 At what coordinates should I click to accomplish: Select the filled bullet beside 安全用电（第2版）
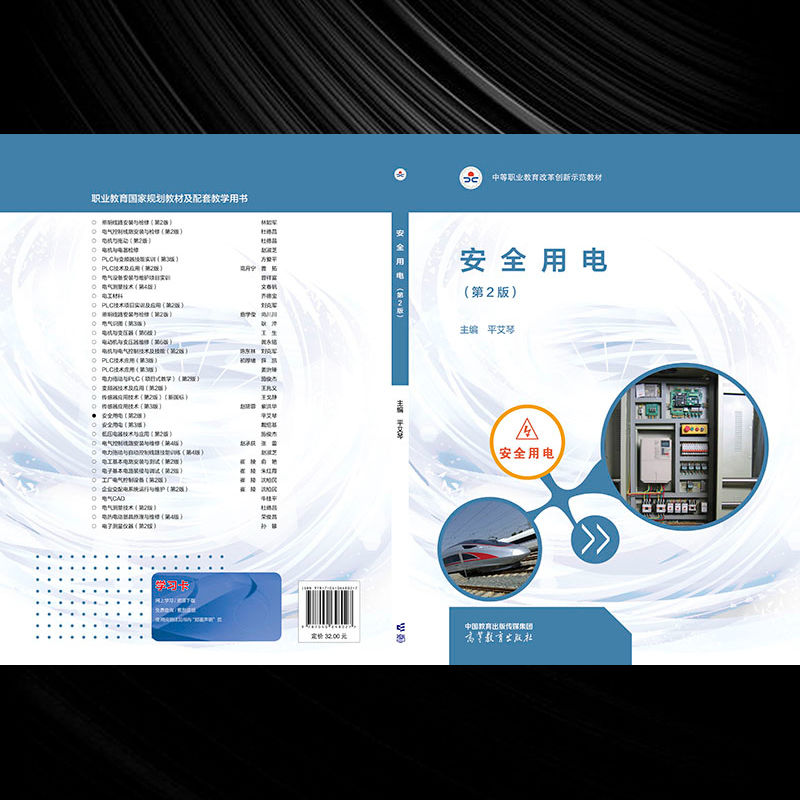tap(94, 416)
